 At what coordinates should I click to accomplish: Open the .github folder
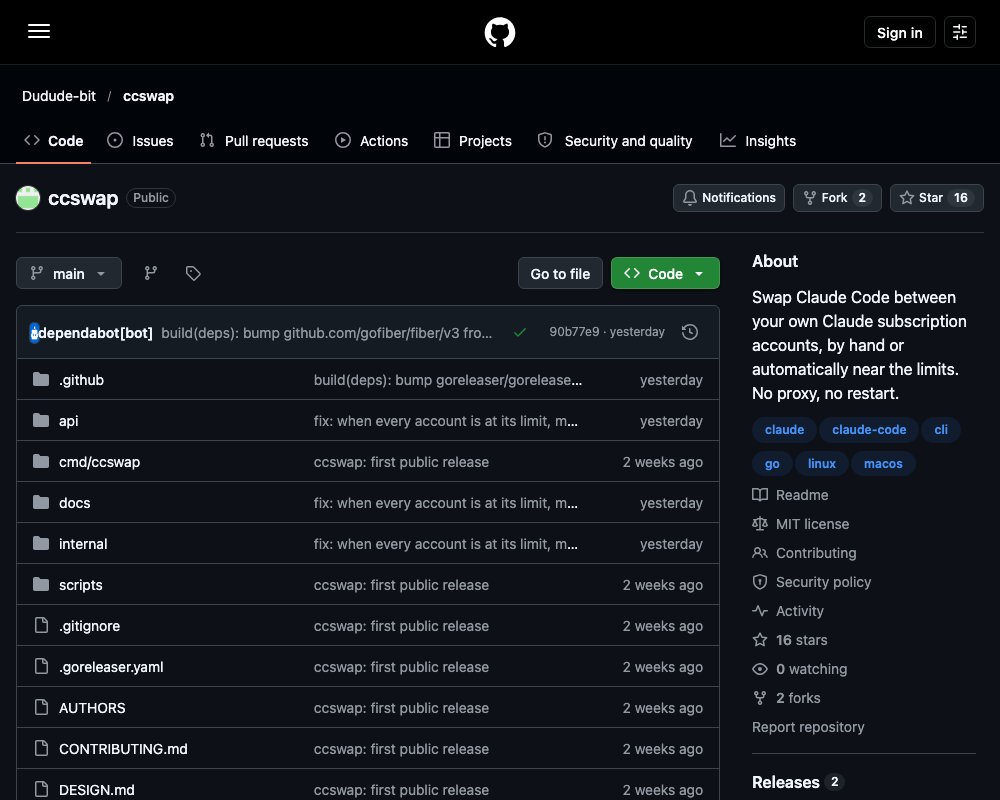[x=82, y=380]
